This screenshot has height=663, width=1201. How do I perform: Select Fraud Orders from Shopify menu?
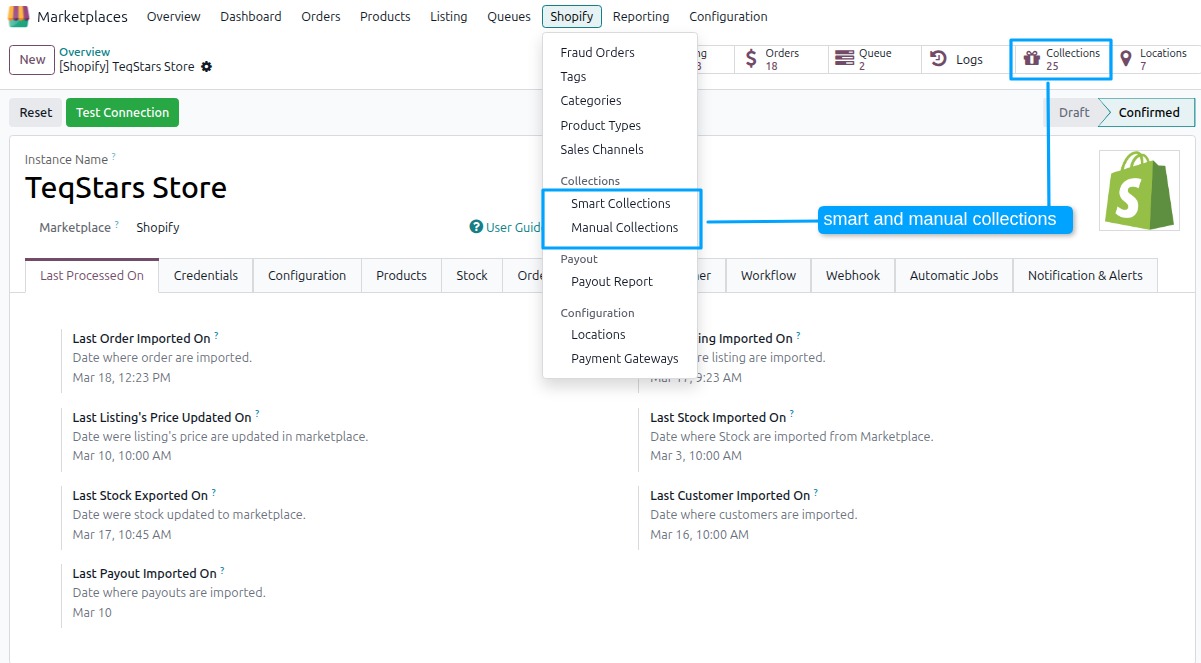[x=620, y=52]
